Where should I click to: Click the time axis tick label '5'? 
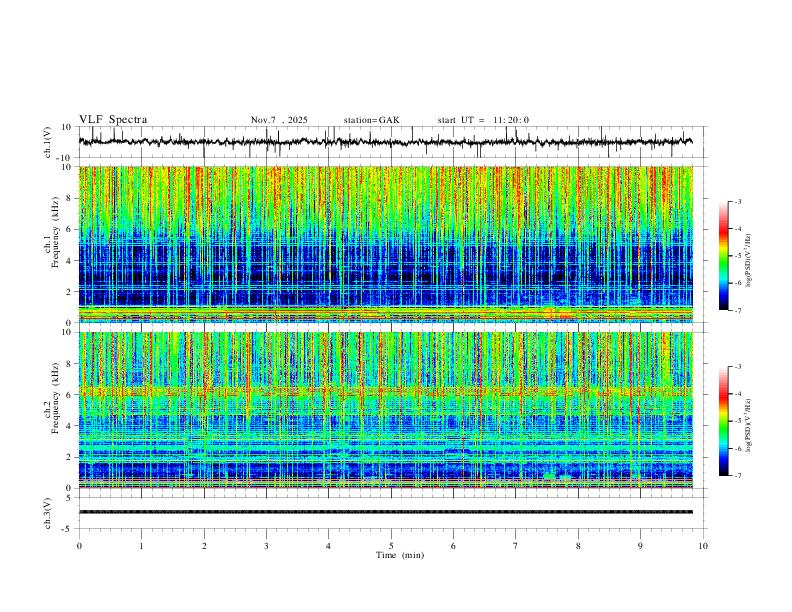click(391, 546)
